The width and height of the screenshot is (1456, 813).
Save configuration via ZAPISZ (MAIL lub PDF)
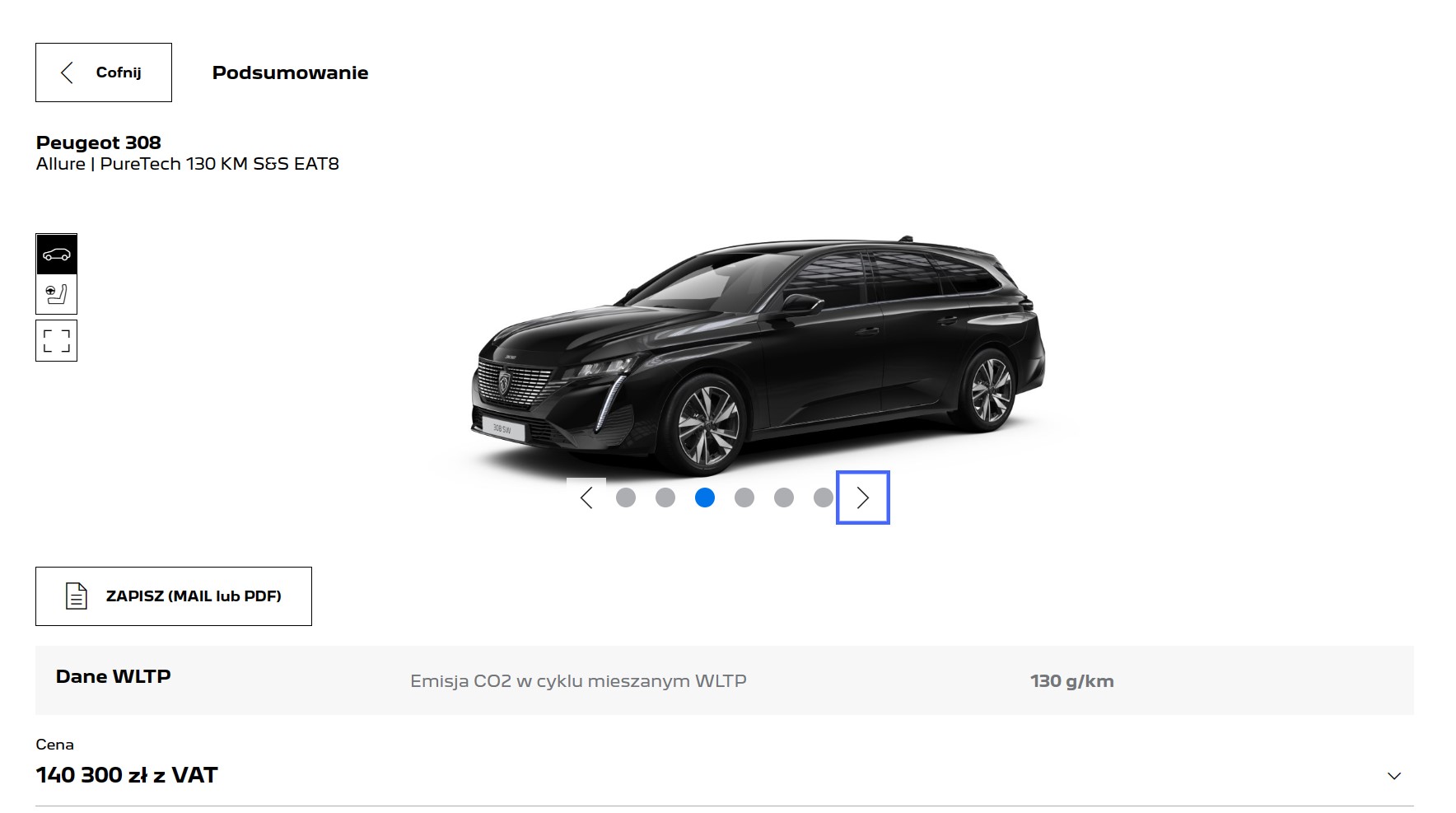click(x=174, y=596)
